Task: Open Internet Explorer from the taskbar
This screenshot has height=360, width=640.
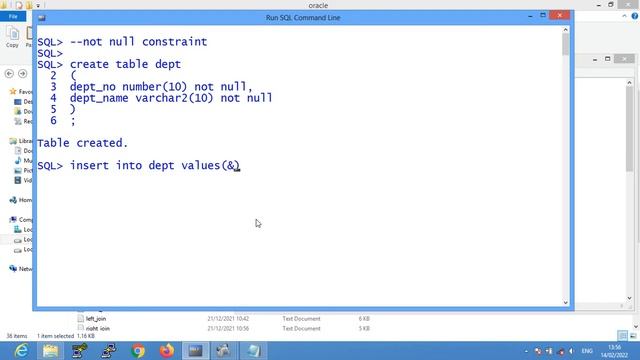Action: coord(21,351)
